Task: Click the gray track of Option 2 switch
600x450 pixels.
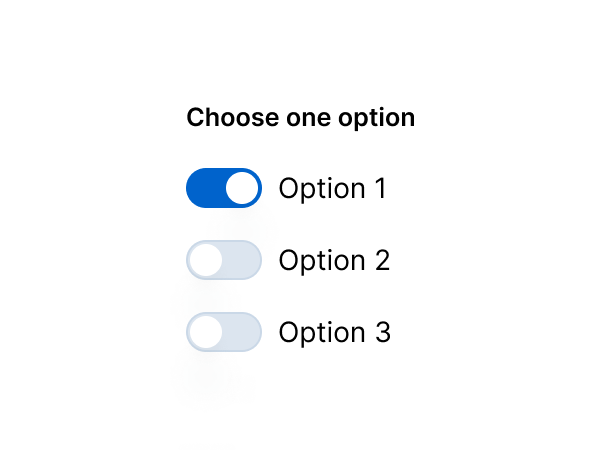Action: (243, 260)
